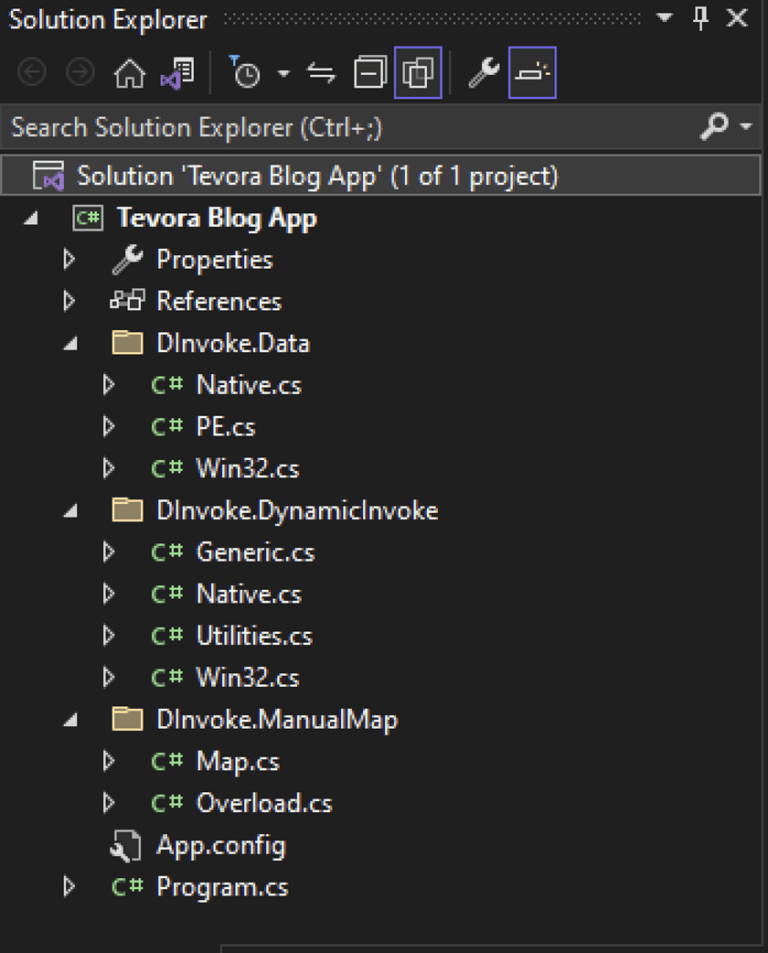Expand the Properties node
This screenshot has height=953, width=768.
(x=68, y=259)
